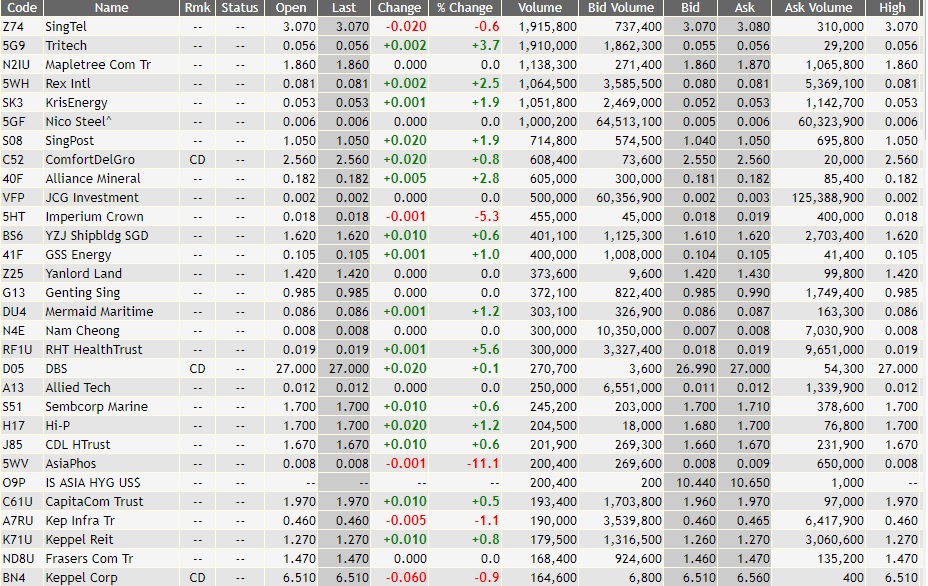
Task: Sort by the Rmk column header
Action: (198, 8)
